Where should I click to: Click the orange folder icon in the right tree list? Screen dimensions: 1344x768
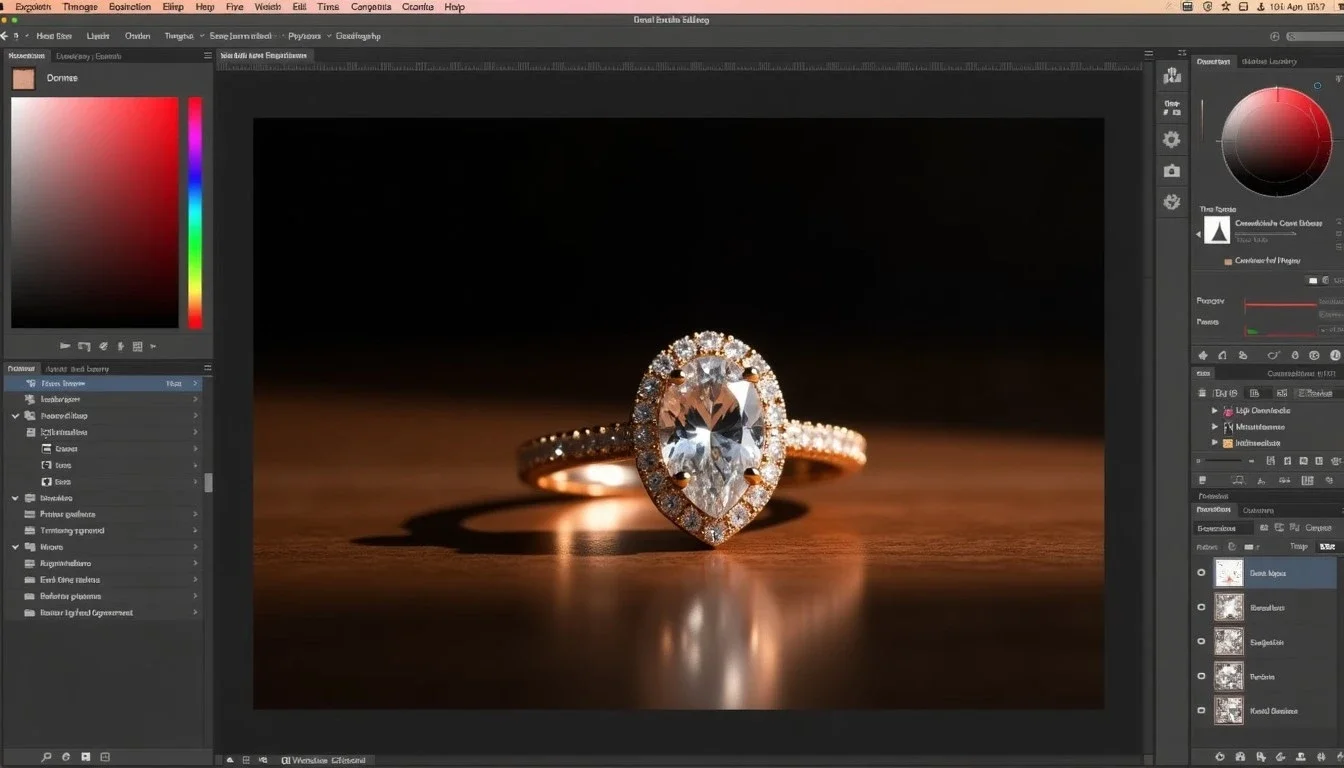coord(1228,442)
